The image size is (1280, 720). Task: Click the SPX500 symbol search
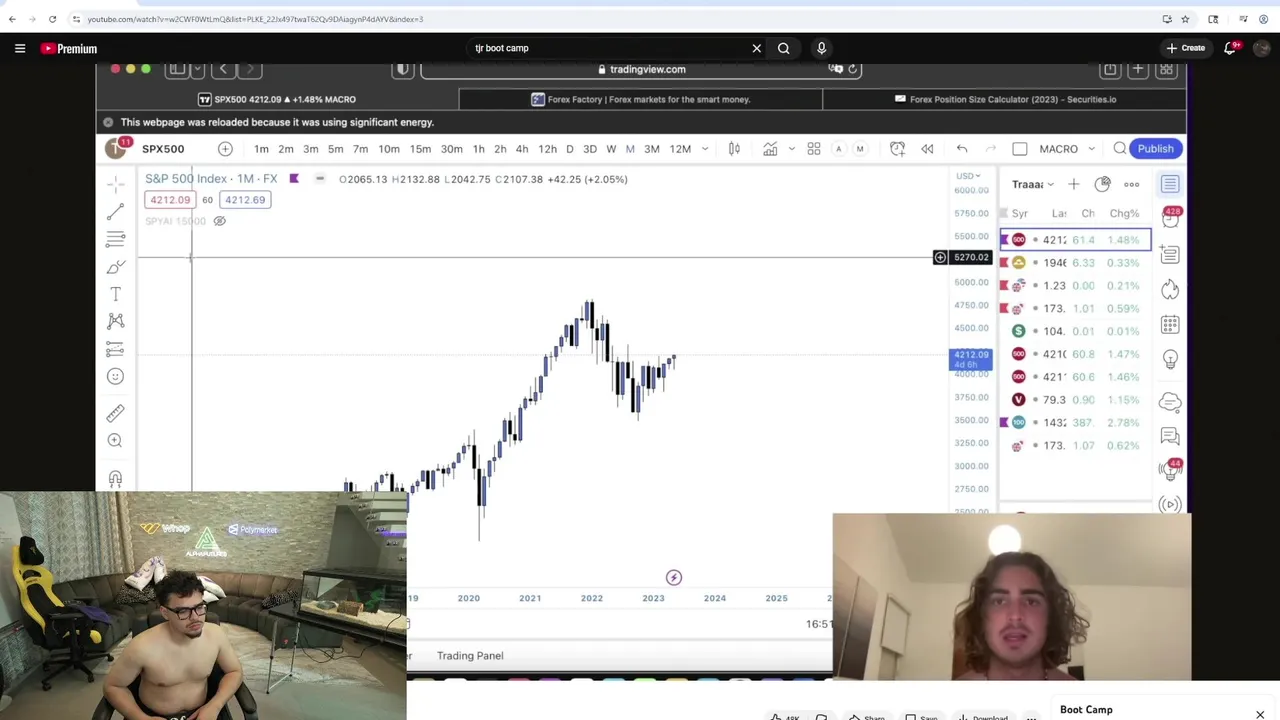(163, 149)
